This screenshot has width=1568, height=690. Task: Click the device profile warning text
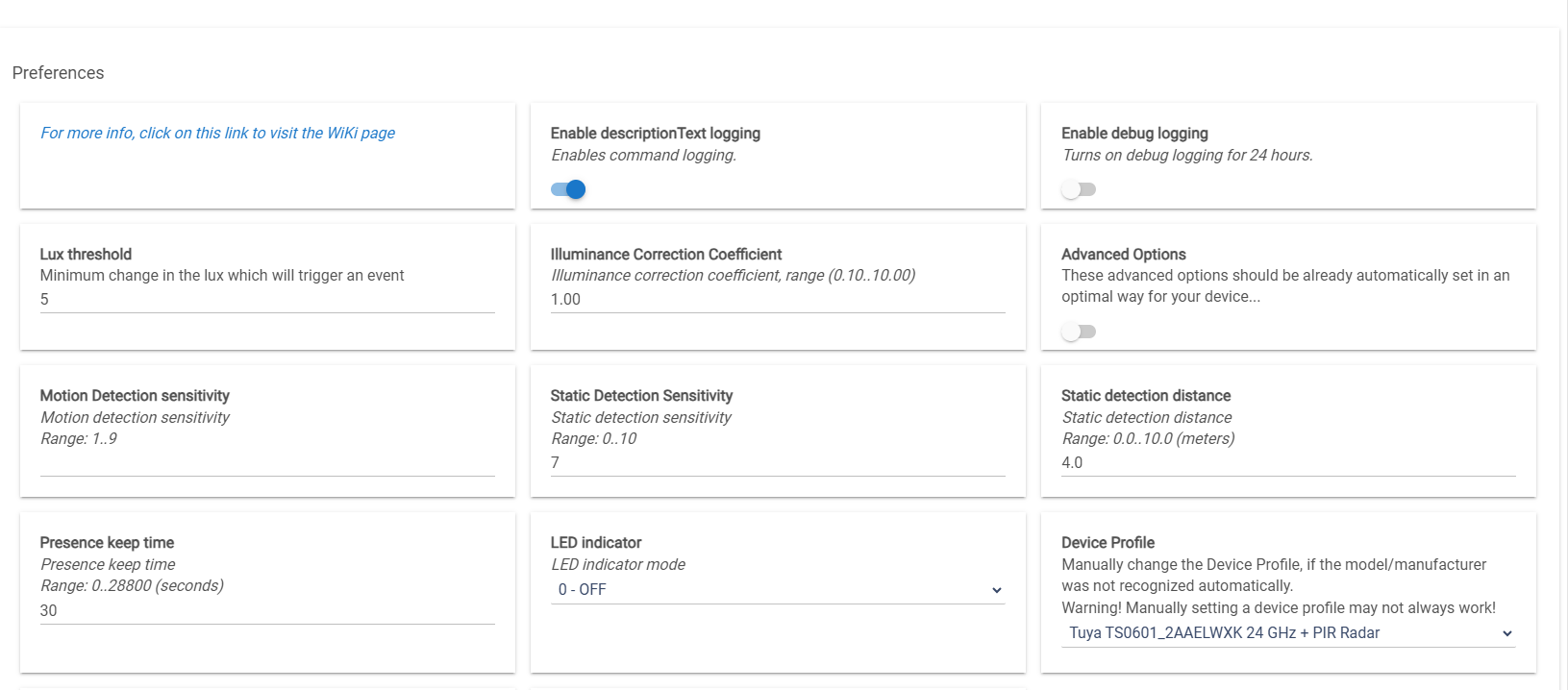pyautogui.click(x=1278, y=608)
